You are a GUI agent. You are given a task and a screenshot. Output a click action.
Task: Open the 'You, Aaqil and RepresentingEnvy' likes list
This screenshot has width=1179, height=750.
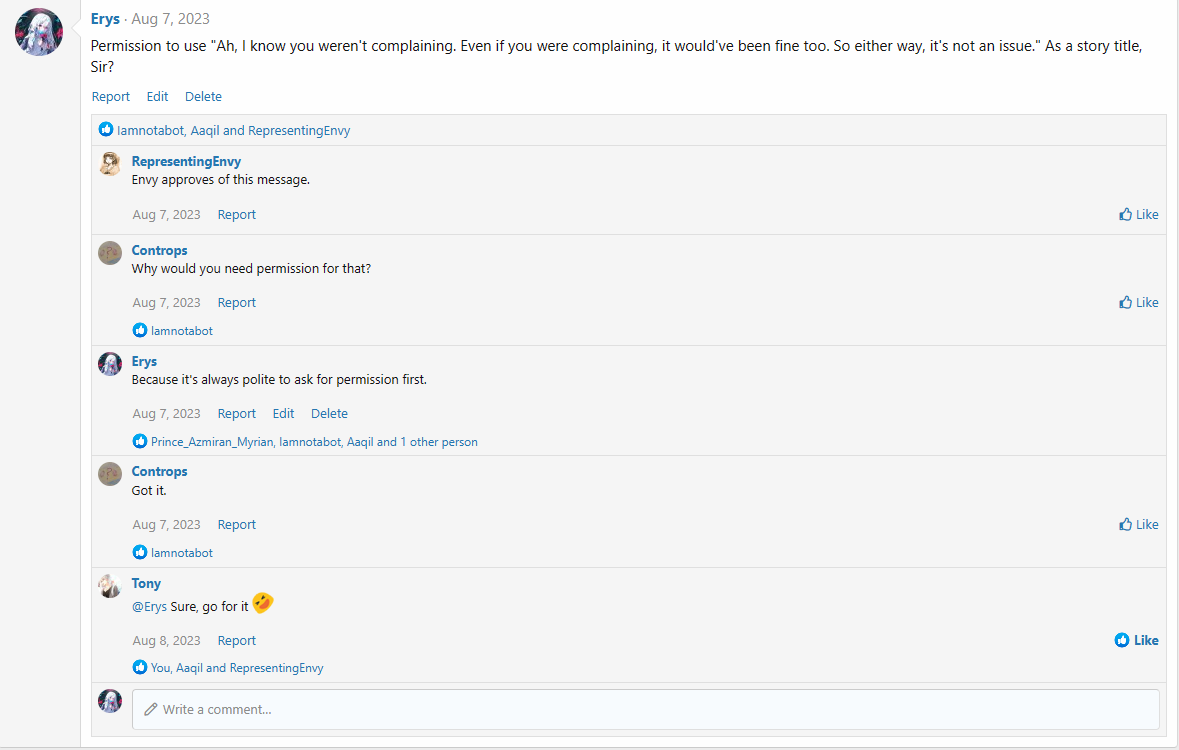click(237, 668)
